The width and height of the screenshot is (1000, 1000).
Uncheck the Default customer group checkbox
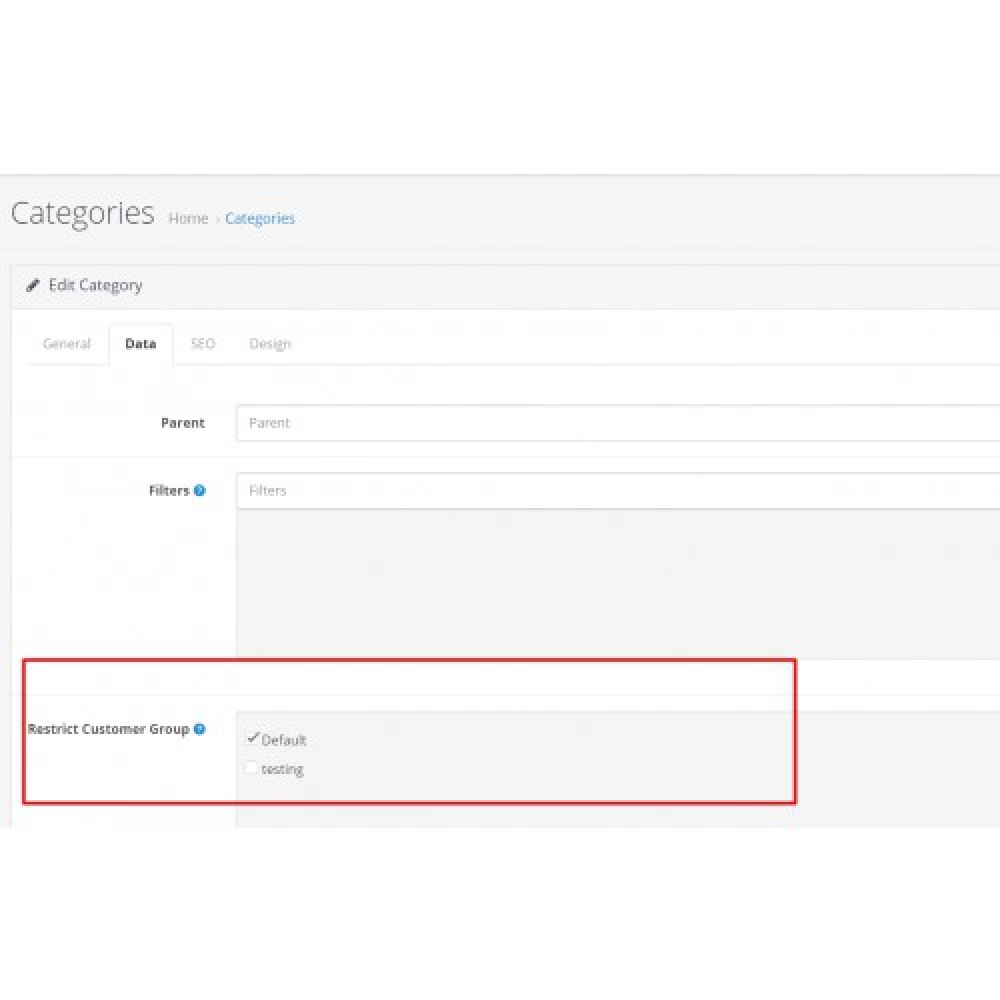point(252,738)
